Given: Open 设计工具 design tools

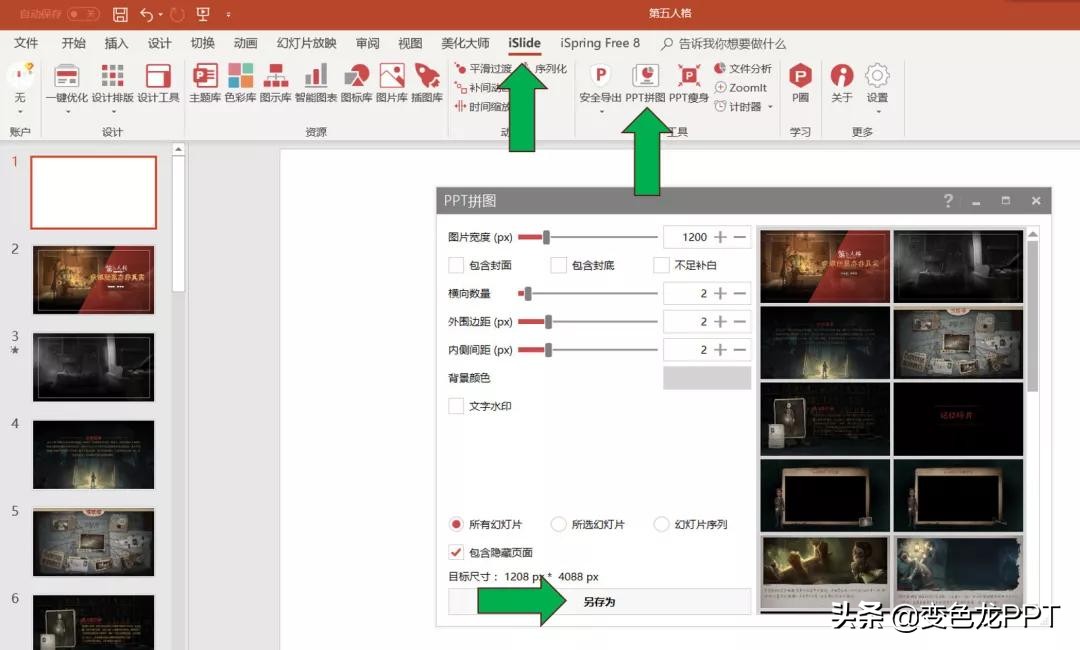Looking at the screenshot, I should 158,83.
